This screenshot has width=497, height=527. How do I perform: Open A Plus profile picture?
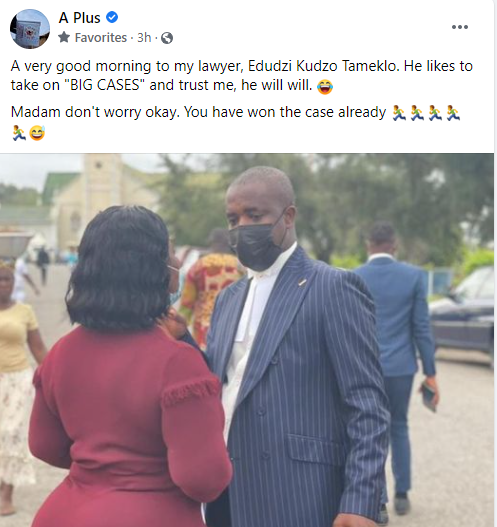pos(30,29)
